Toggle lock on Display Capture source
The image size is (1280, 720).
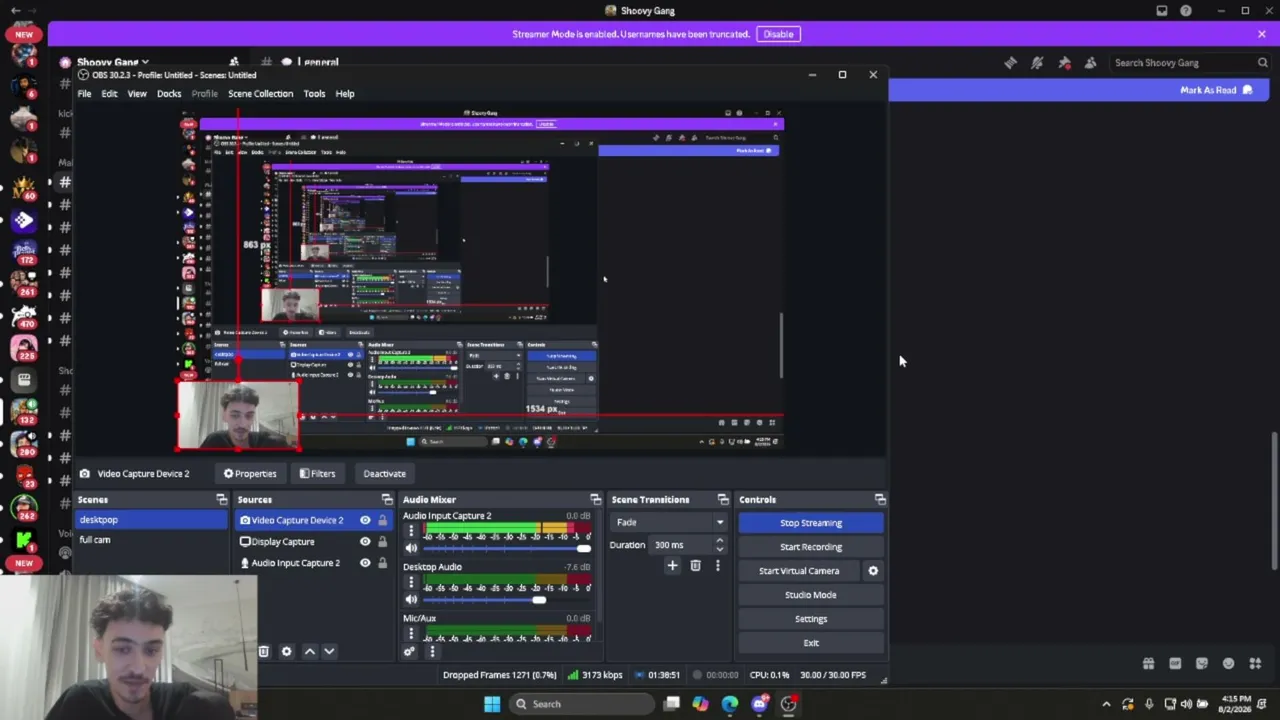click(382, 542)
